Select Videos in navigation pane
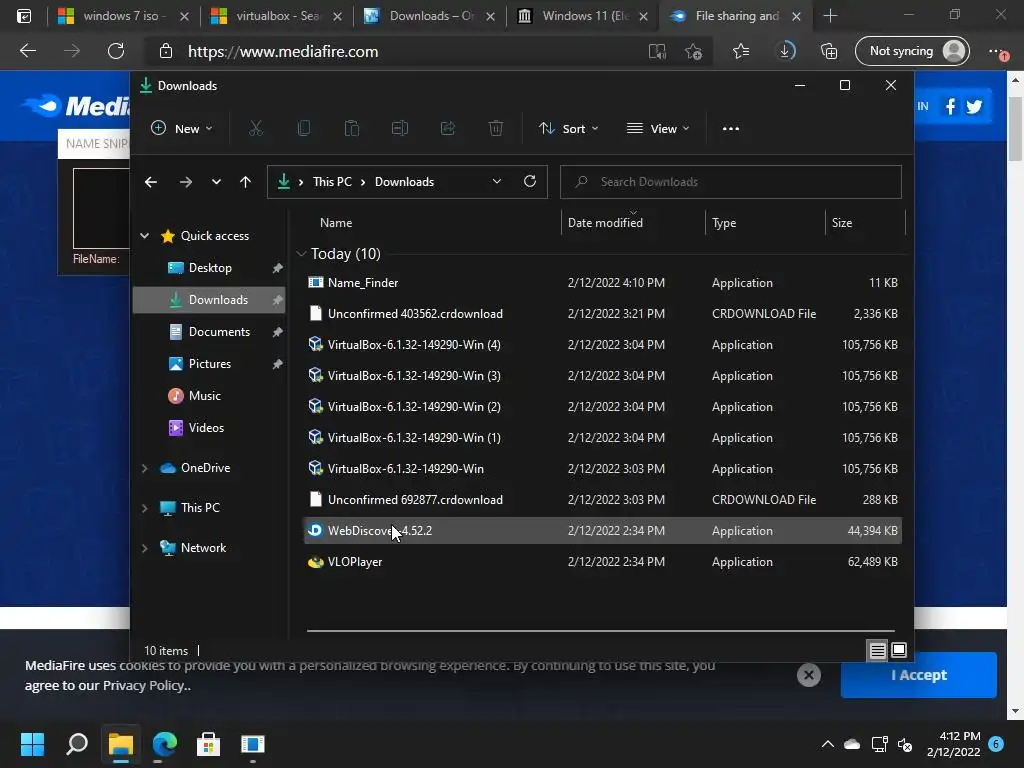1024x768 pixels. [206, 428]
